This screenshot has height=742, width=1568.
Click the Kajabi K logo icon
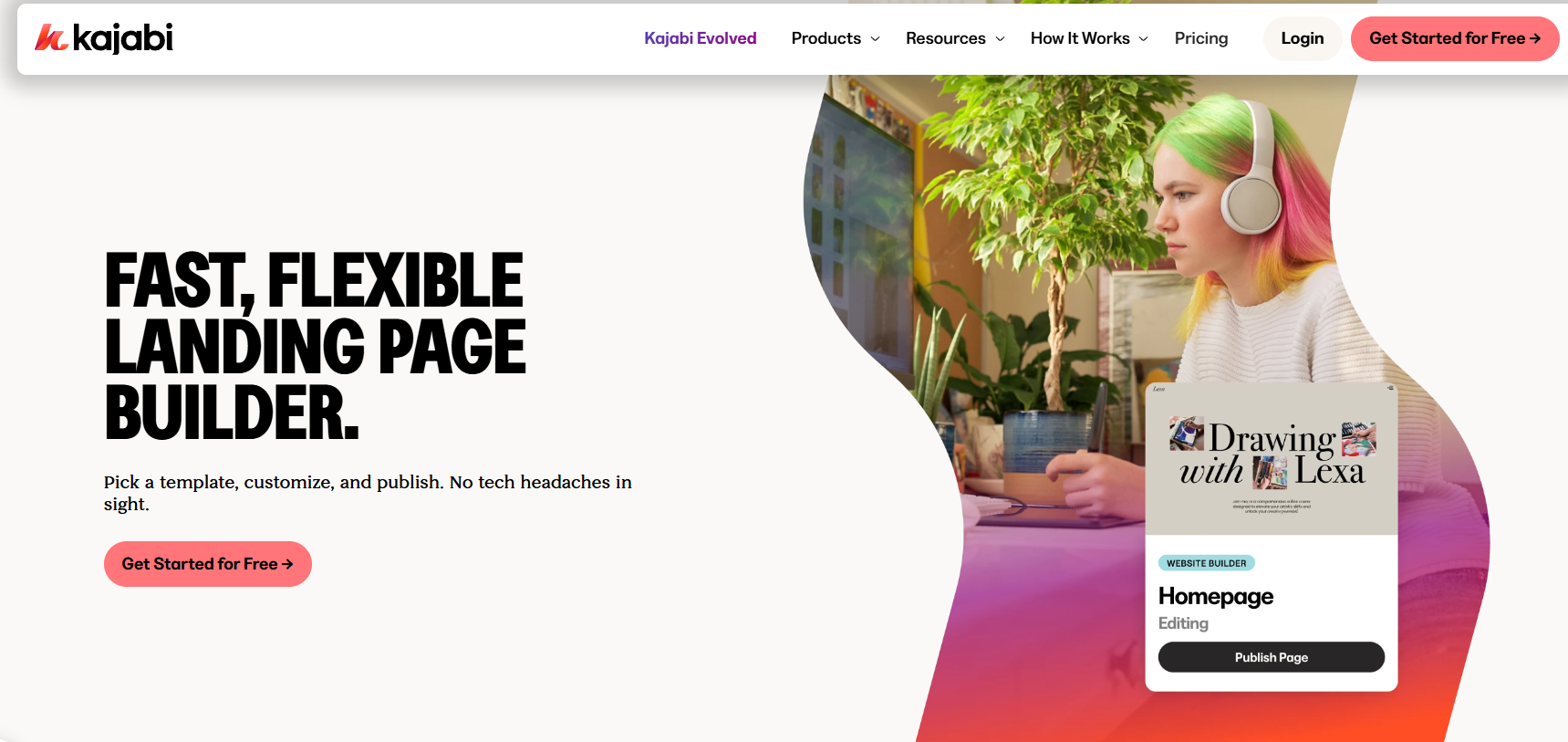point(51,38)
